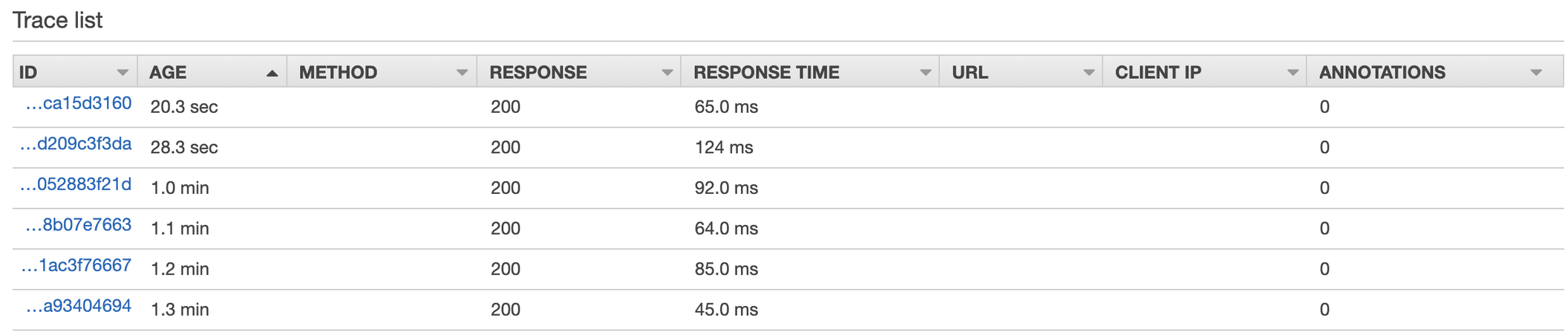Open trace …a93404694
Screen dimensions: 1568x332
pos(78,306)
